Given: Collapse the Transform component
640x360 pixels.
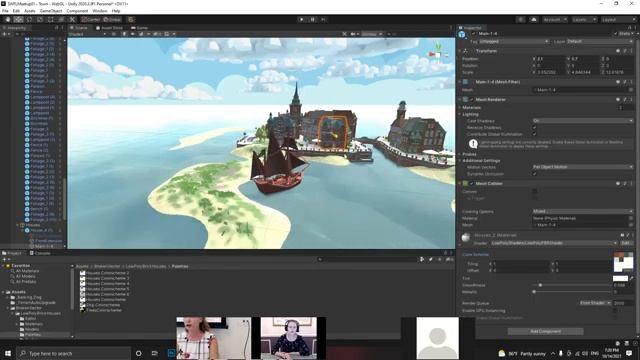Looking at the screenshot, I should tap(460, 51).
